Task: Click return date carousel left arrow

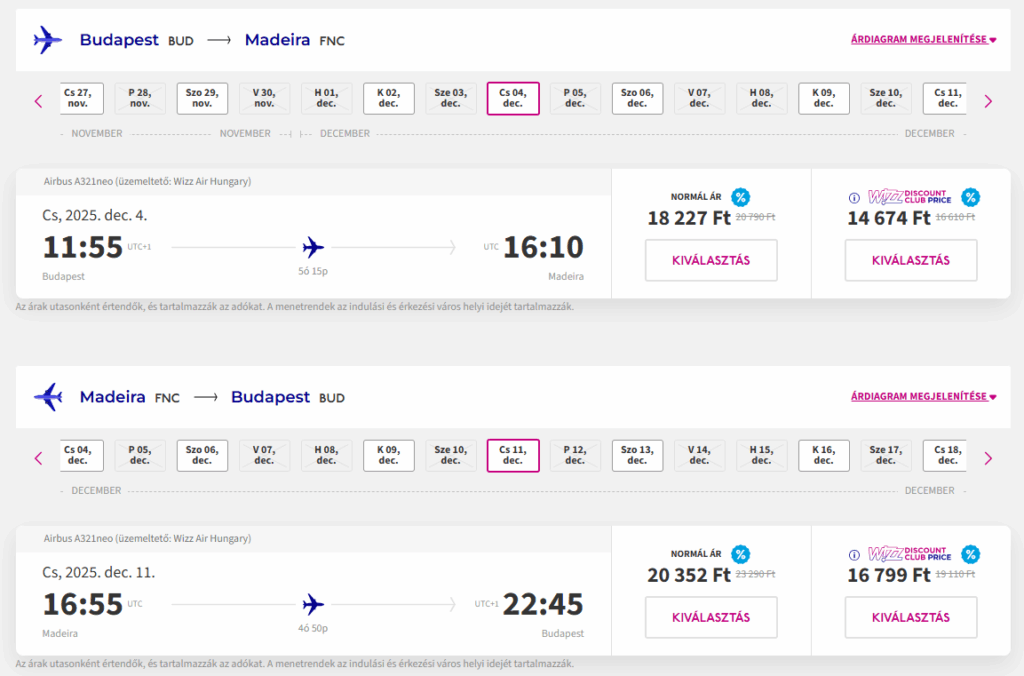Action: click(39, 458)
